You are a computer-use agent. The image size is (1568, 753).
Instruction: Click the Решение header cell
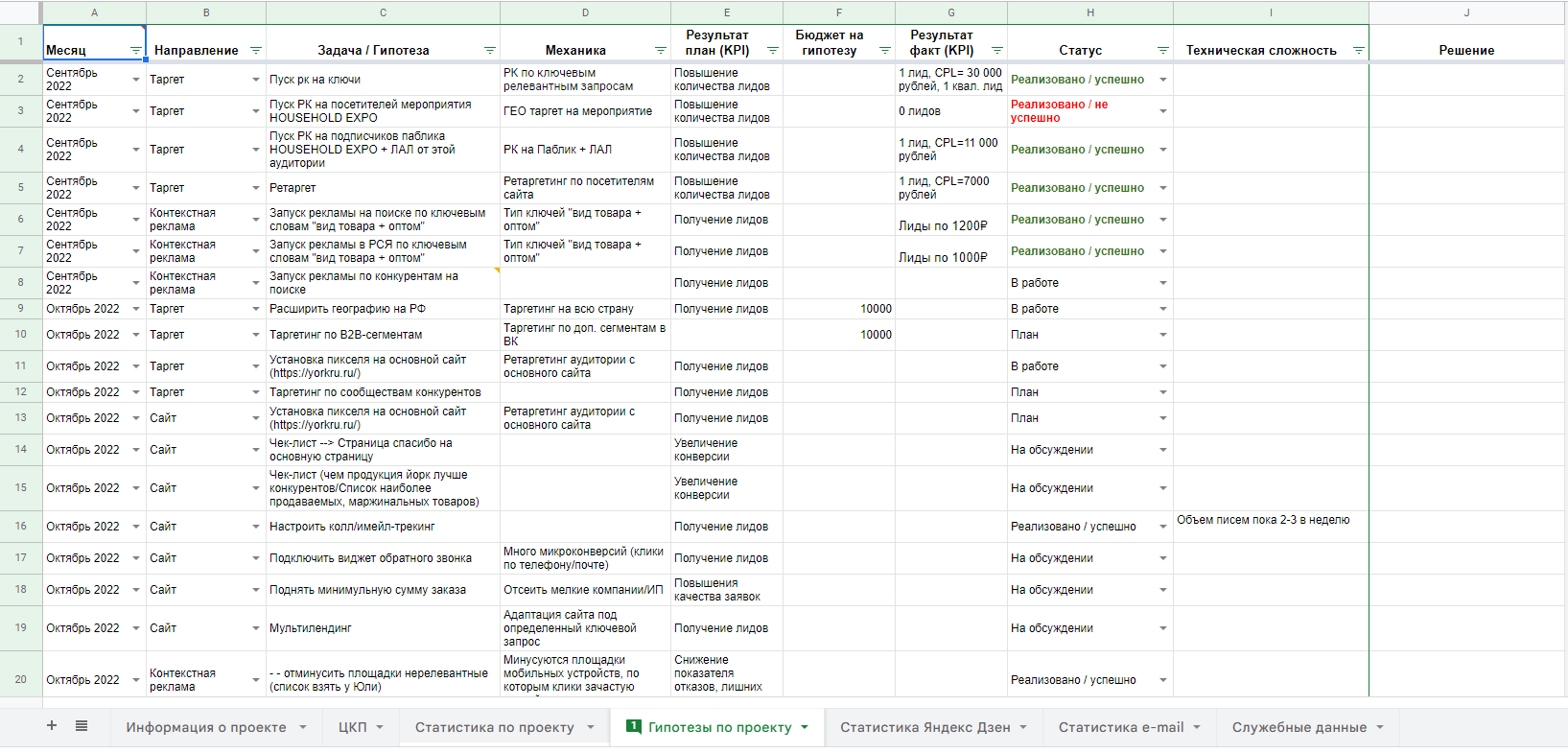1467,44
